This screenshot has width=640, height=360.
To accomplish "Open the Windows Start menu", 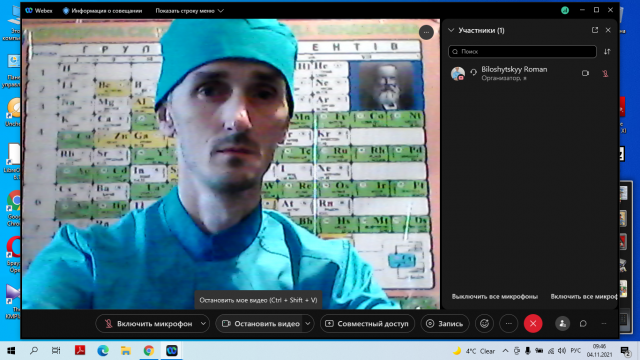I will click(11, 351).
